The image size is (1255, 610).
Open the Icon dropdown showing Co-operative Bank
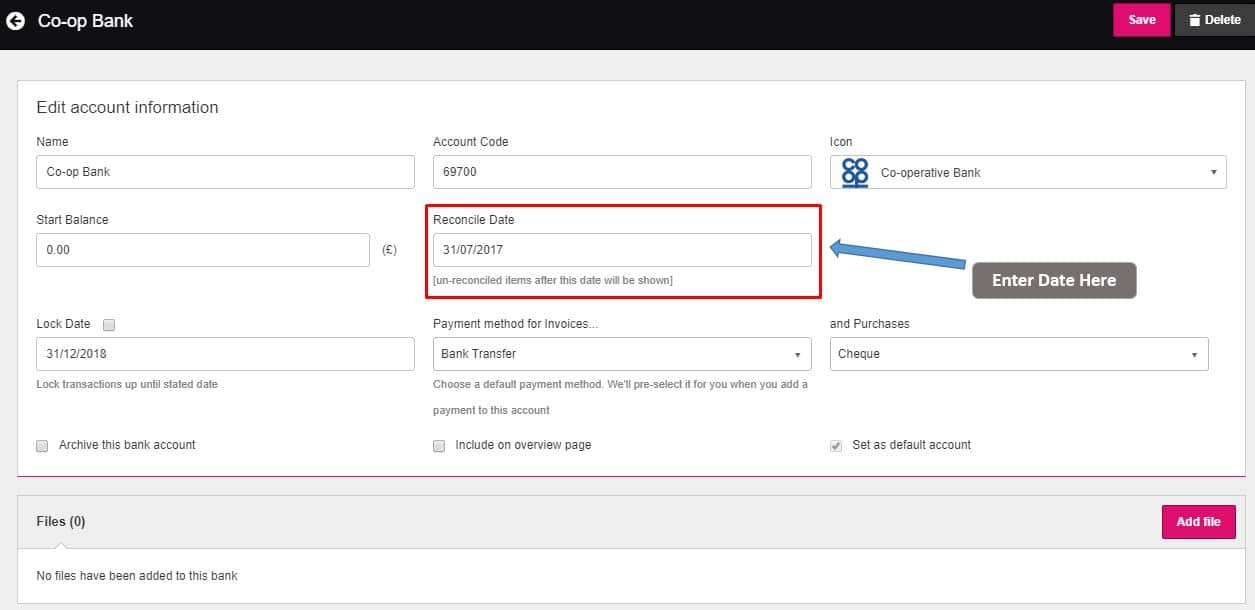pyautogui.click(x=1028, y=172)
